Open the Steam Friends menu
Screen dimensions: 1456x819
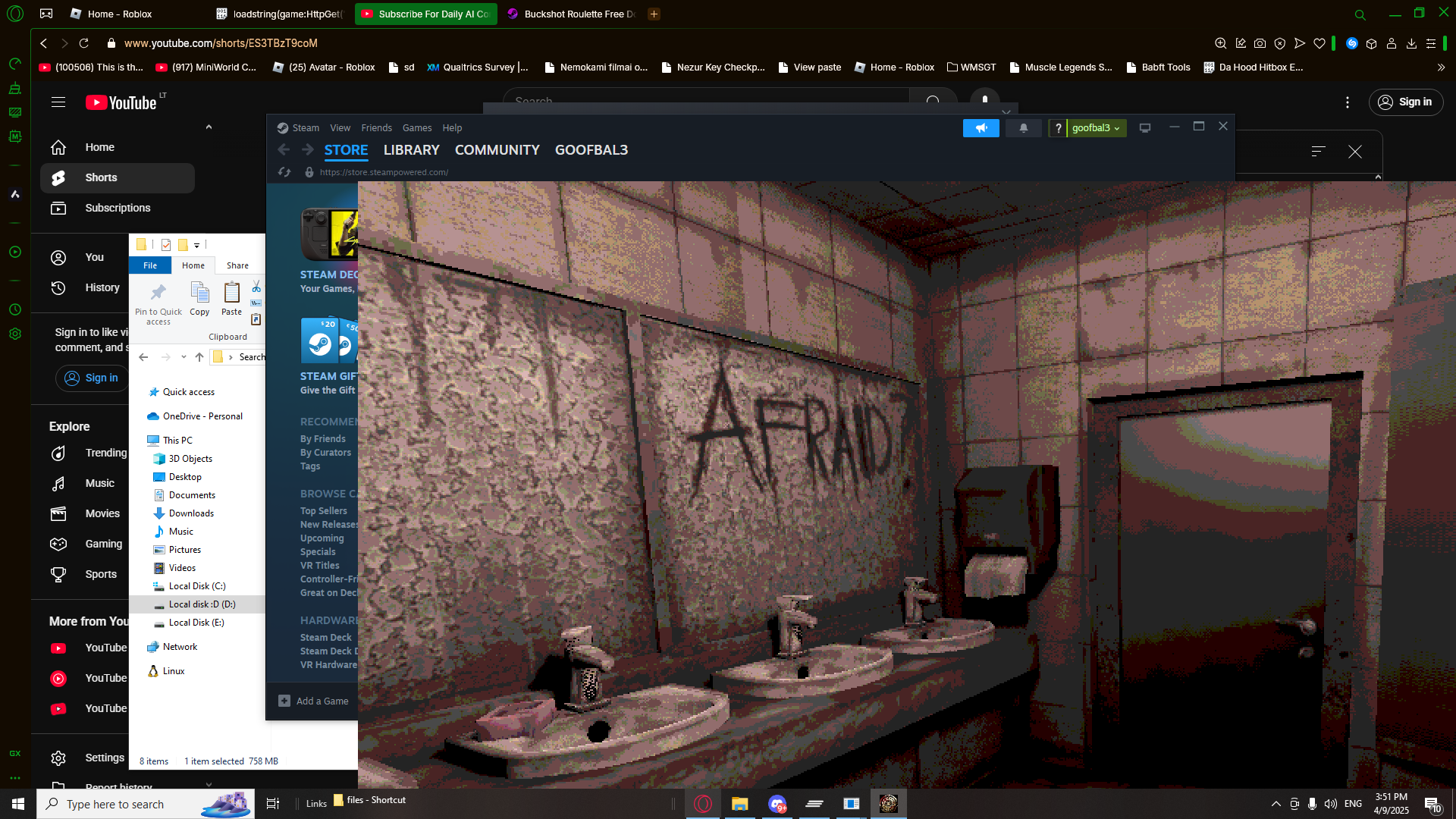coord(377,128)
